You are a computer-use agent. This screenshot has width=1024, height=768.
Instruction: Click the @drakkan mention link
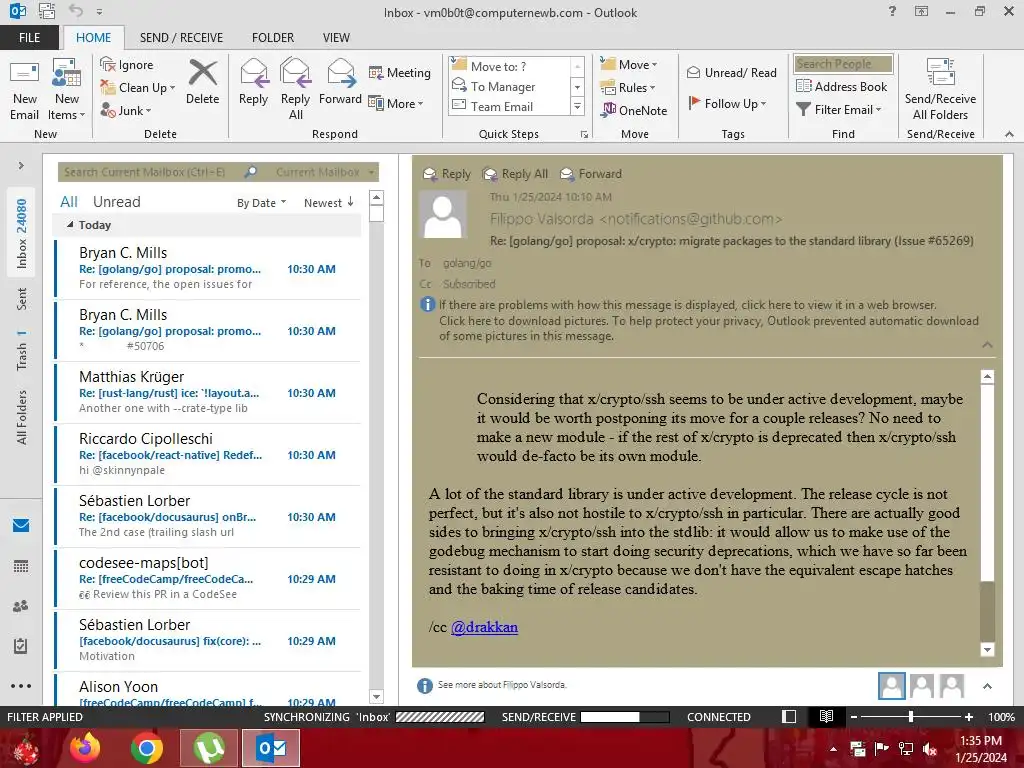coord(484,627)
